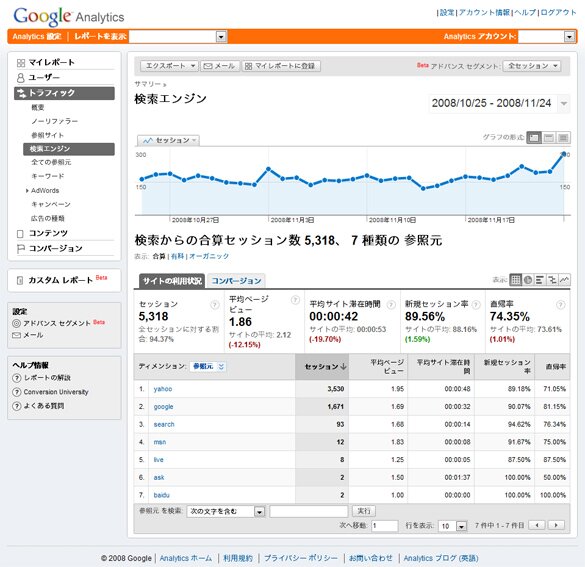Open help for 平均サイト滞在時間 metric
Screen dimensions: 585x567
391,305
